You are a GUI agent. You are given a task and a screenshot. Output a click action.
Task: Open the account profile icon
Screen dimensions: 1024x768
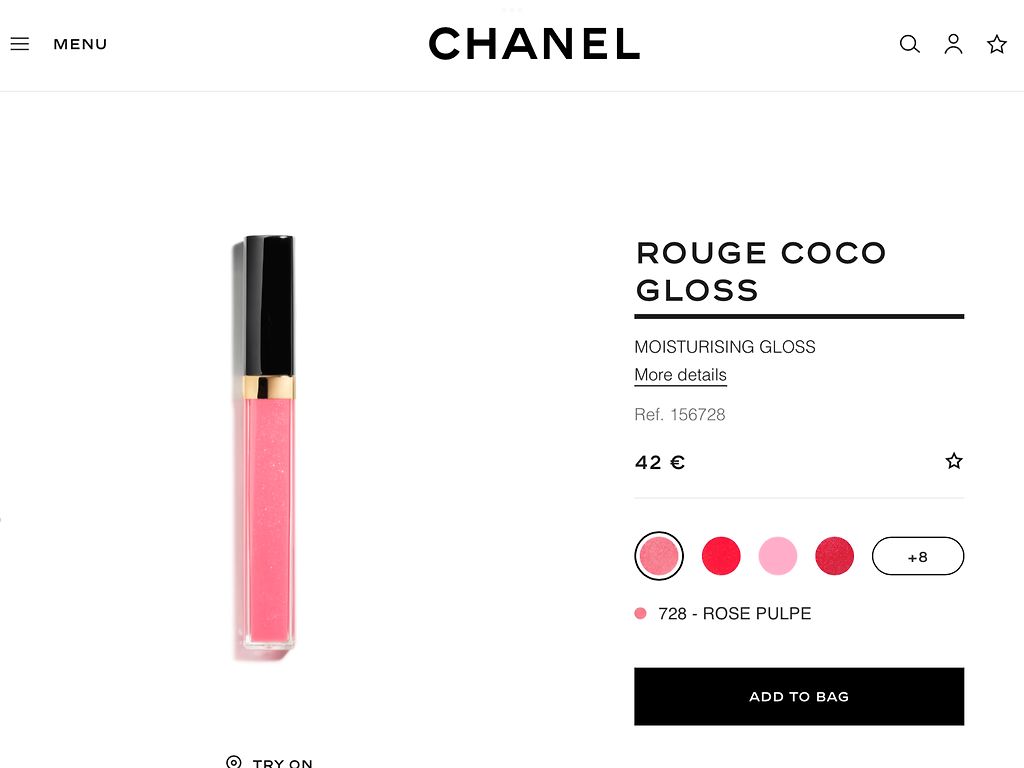[953, 44]
